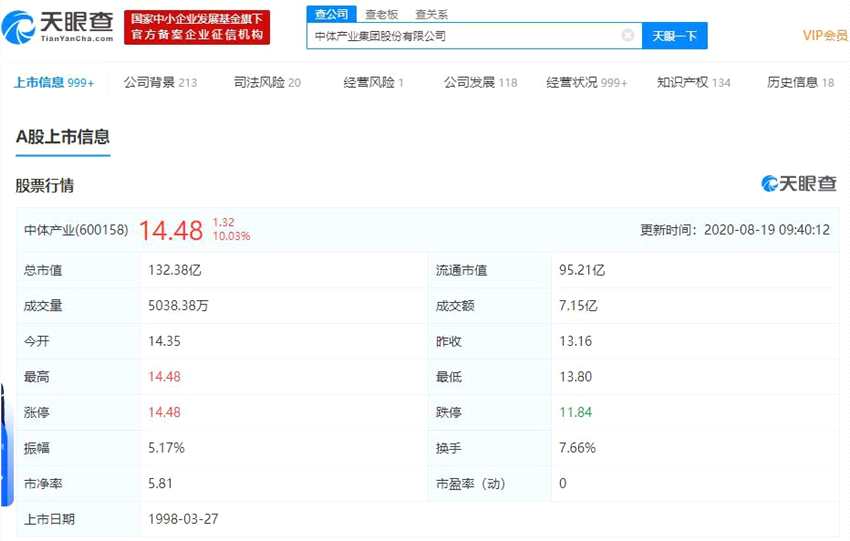Screen dimensions: 850x541
Task: Click the TianYanCha logo at top left
Action: (x=57, y=27)
